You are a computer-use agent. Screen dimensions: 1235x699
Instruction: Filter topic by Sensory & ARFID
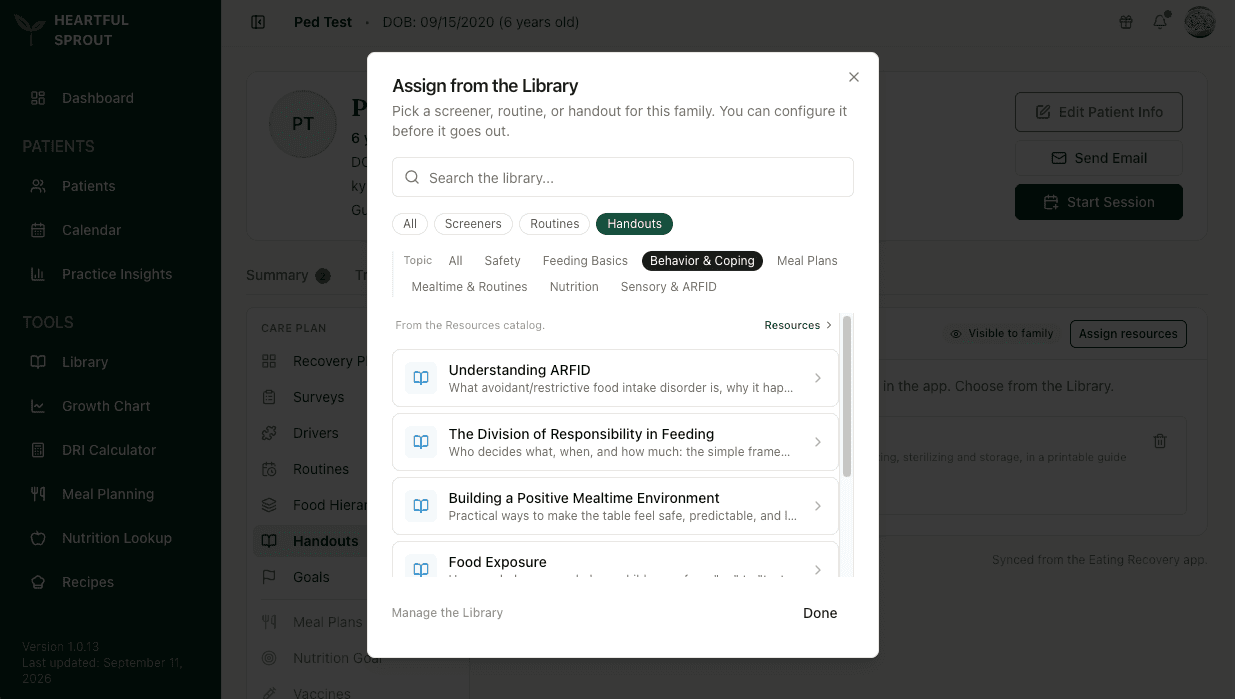point(669,287)
